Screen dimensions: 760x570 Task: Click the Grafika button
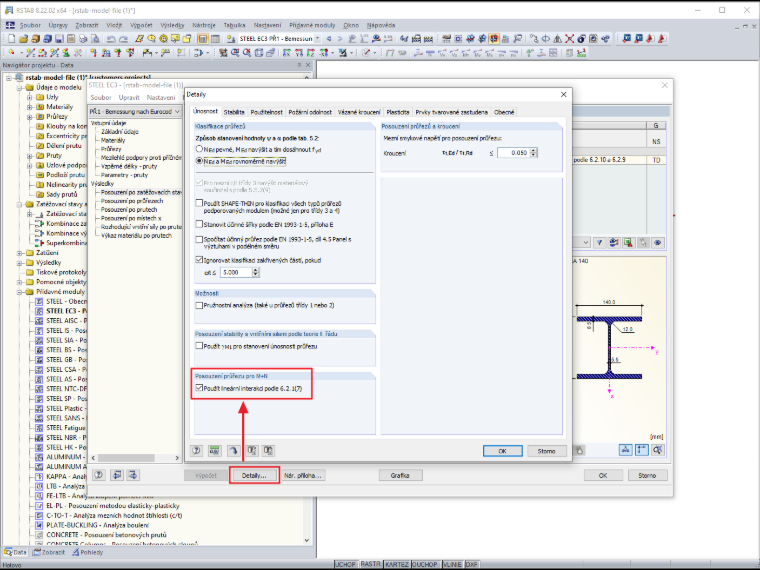pyautogui.click(x=400, y=475)
